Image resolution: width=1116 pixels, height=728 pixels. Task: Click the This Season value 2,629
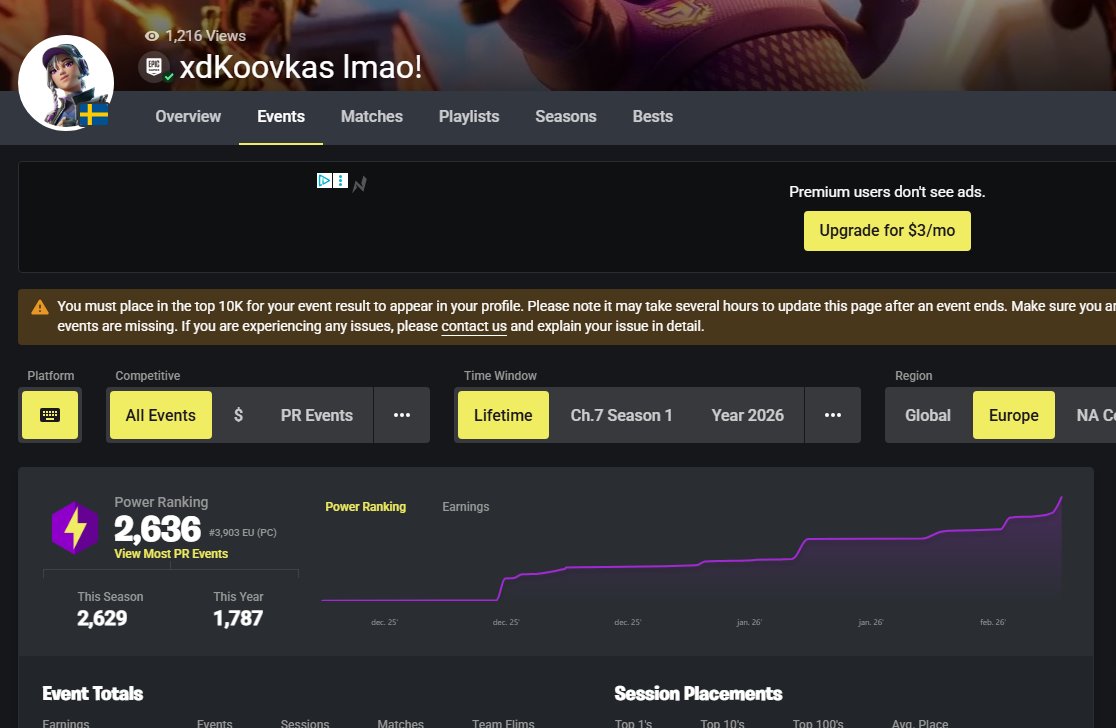(x=102, y=618)
